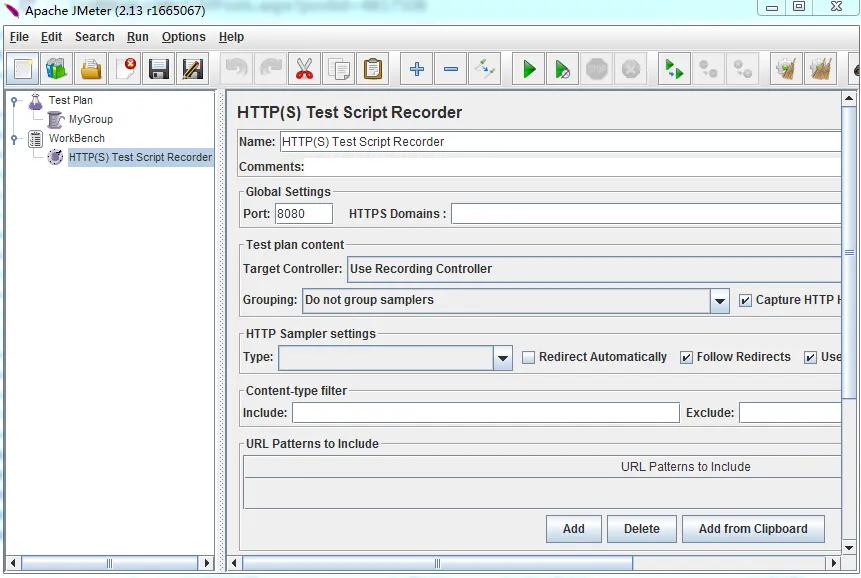Click right panel vertical scrollbar thumb

(848, 252)
